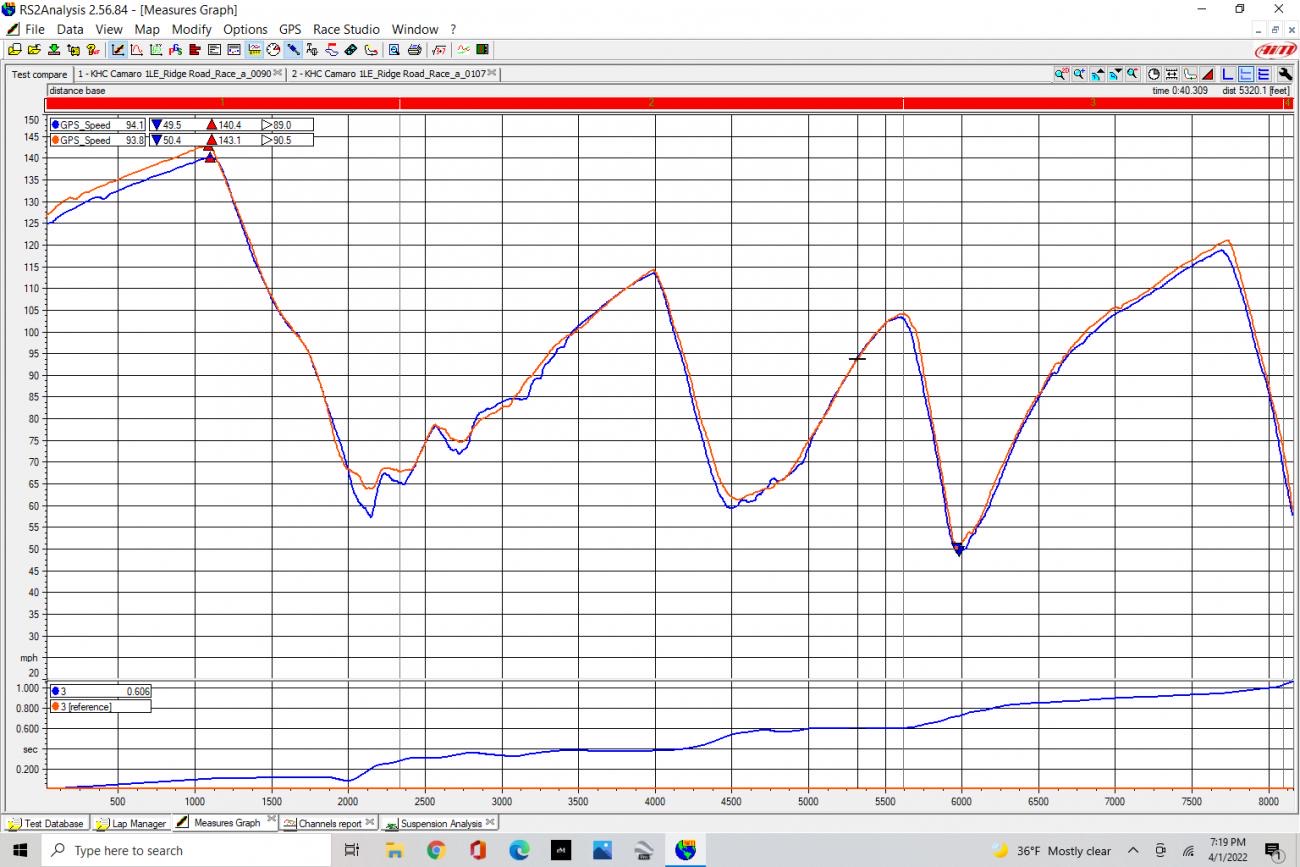Click the histogram curve toolbar icon

[x=137, y=49]
